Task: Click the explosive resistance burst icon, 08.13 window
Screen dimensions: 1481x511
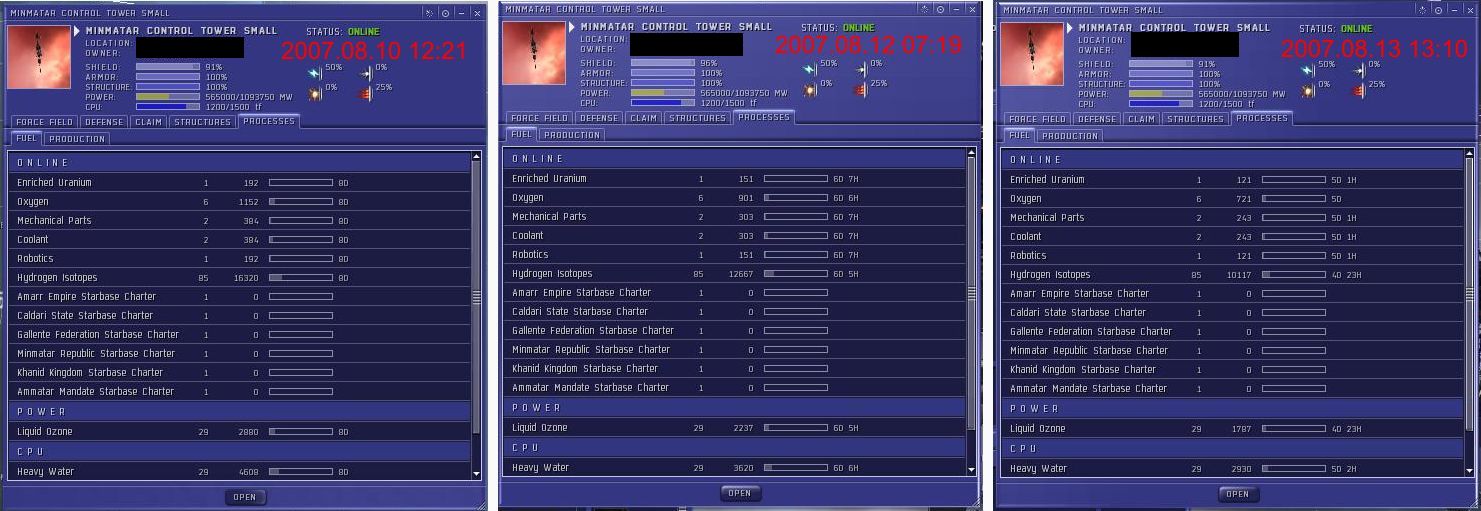Action: point(1307,89)
